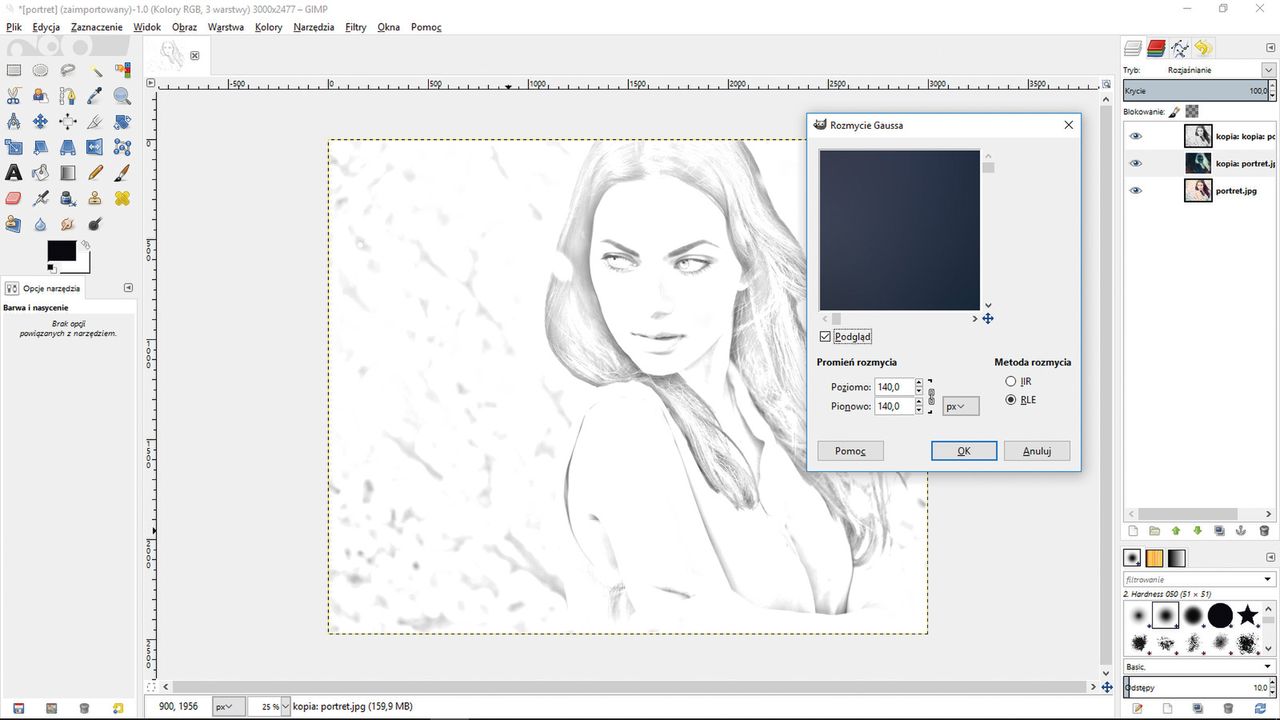
Task: Open the Plik menu
Action: [14, 27]
